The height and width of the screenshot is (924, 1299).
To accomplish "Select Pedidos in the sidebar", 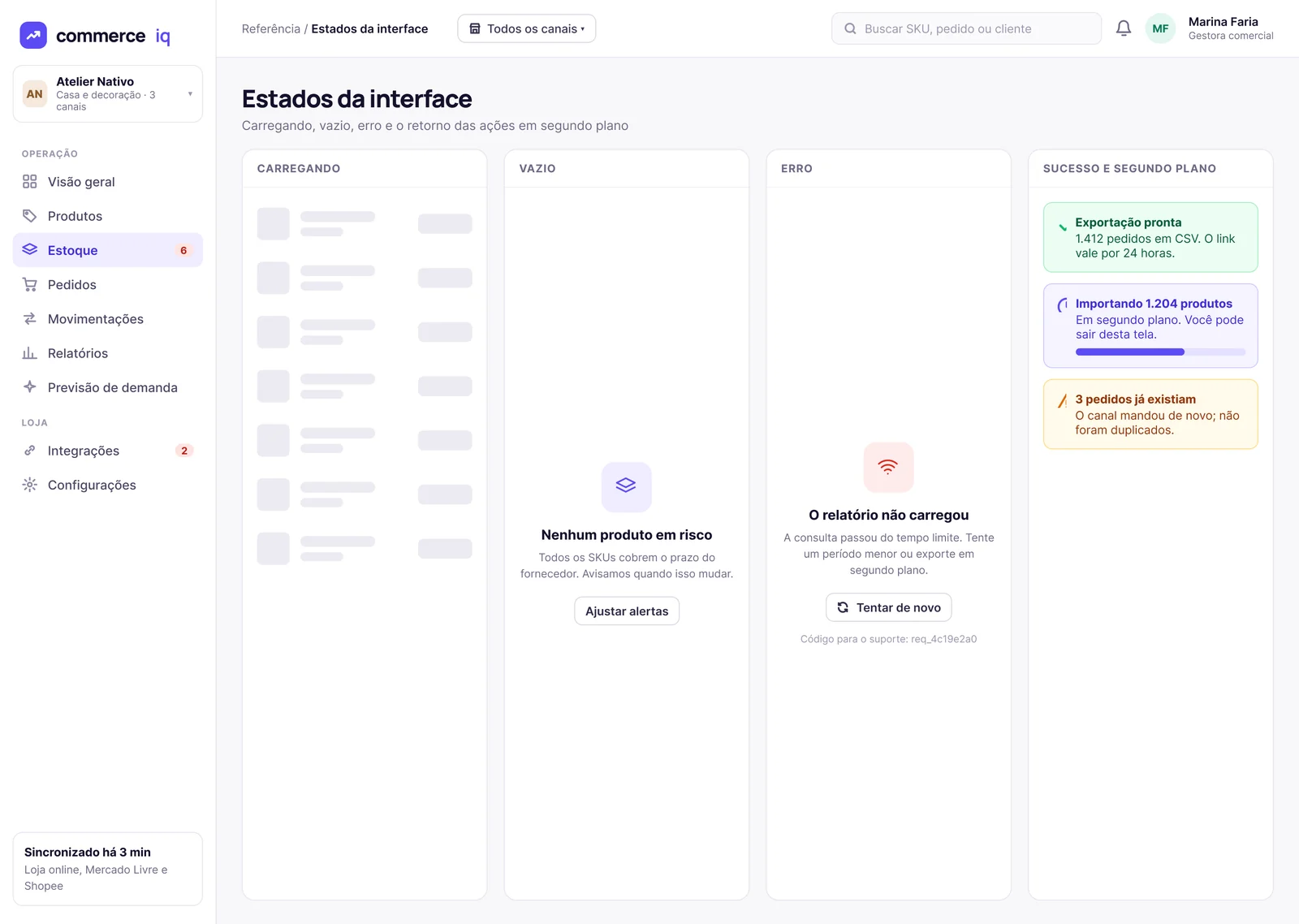I will 108,284.
